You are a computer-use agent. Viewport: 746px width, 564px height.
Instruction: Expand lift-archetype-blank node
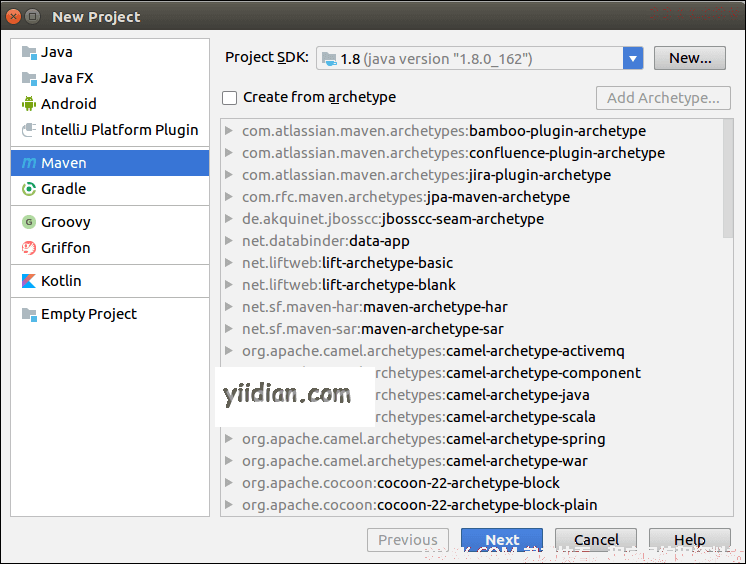(229, 285)
